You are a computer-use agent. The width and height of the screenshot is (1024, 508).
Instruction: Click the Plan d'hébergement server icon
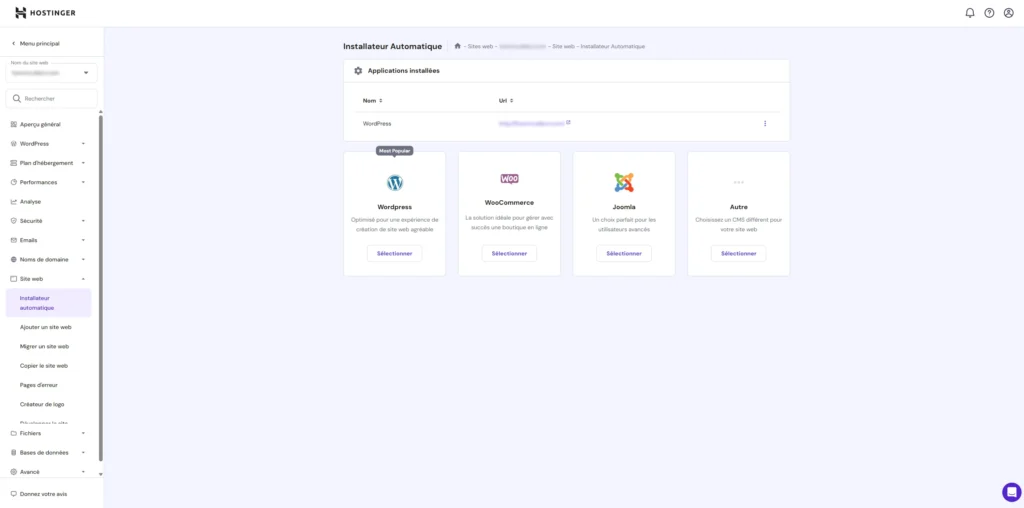14,163
